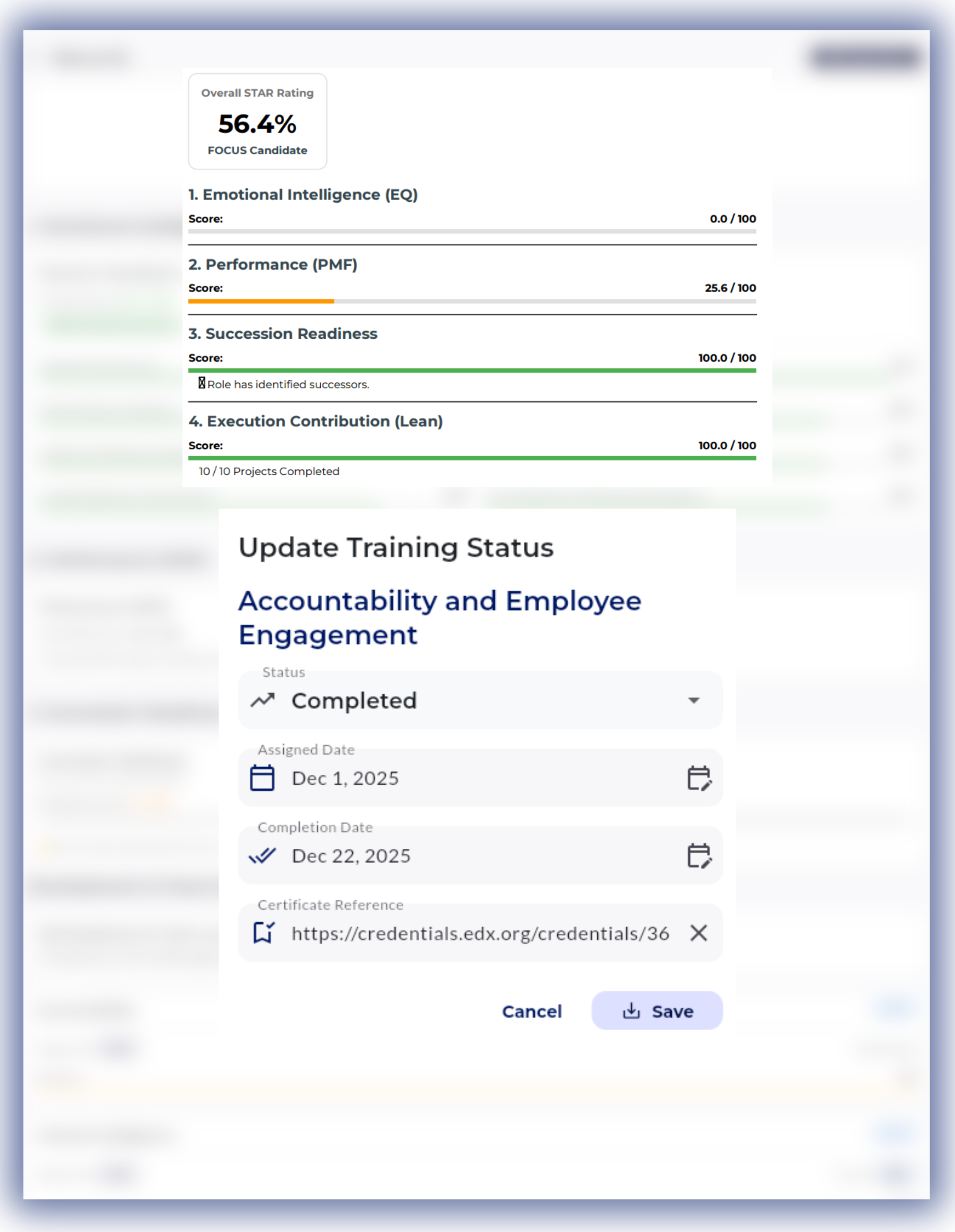
Task: Open Assigned Date edit-calendar picker
Action: (699, 778)
